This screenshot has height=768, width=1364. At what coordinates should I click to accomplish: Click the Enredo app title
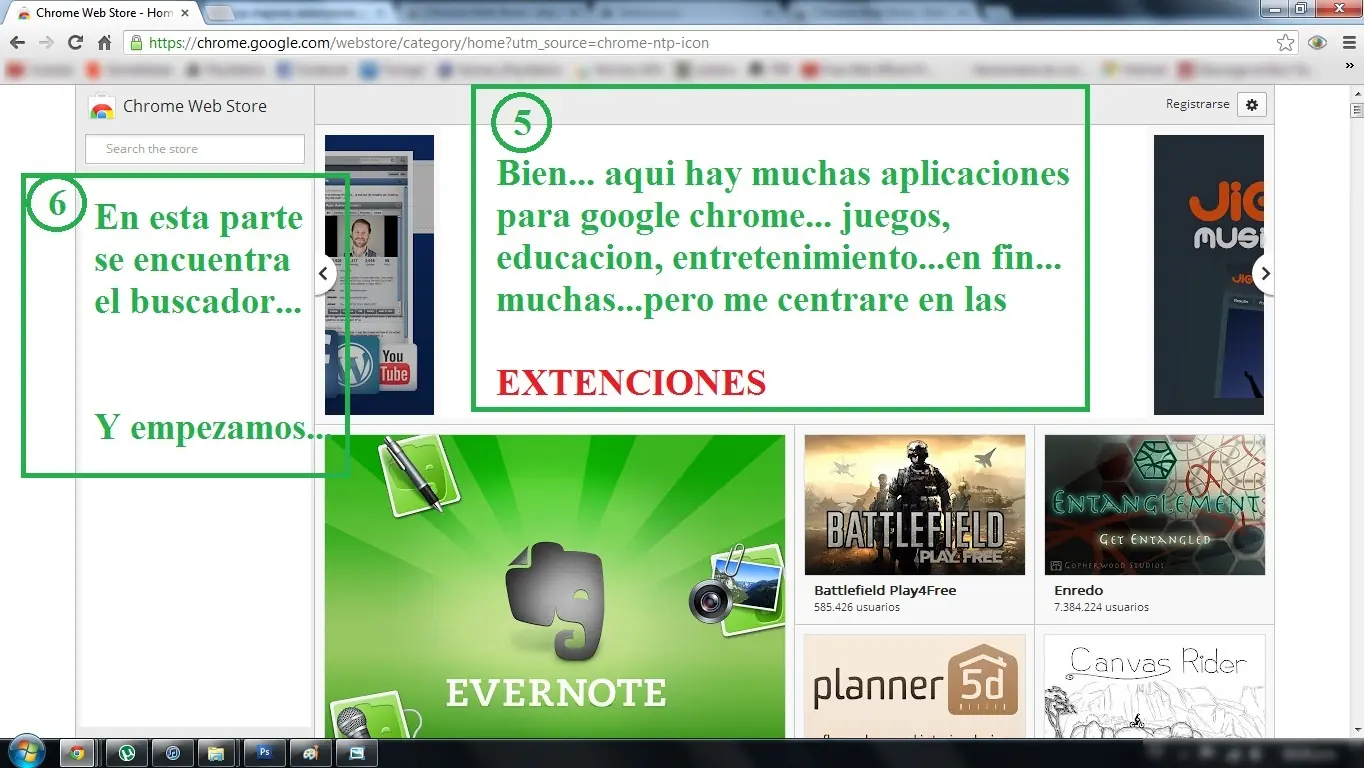(x=1079, y=590)
